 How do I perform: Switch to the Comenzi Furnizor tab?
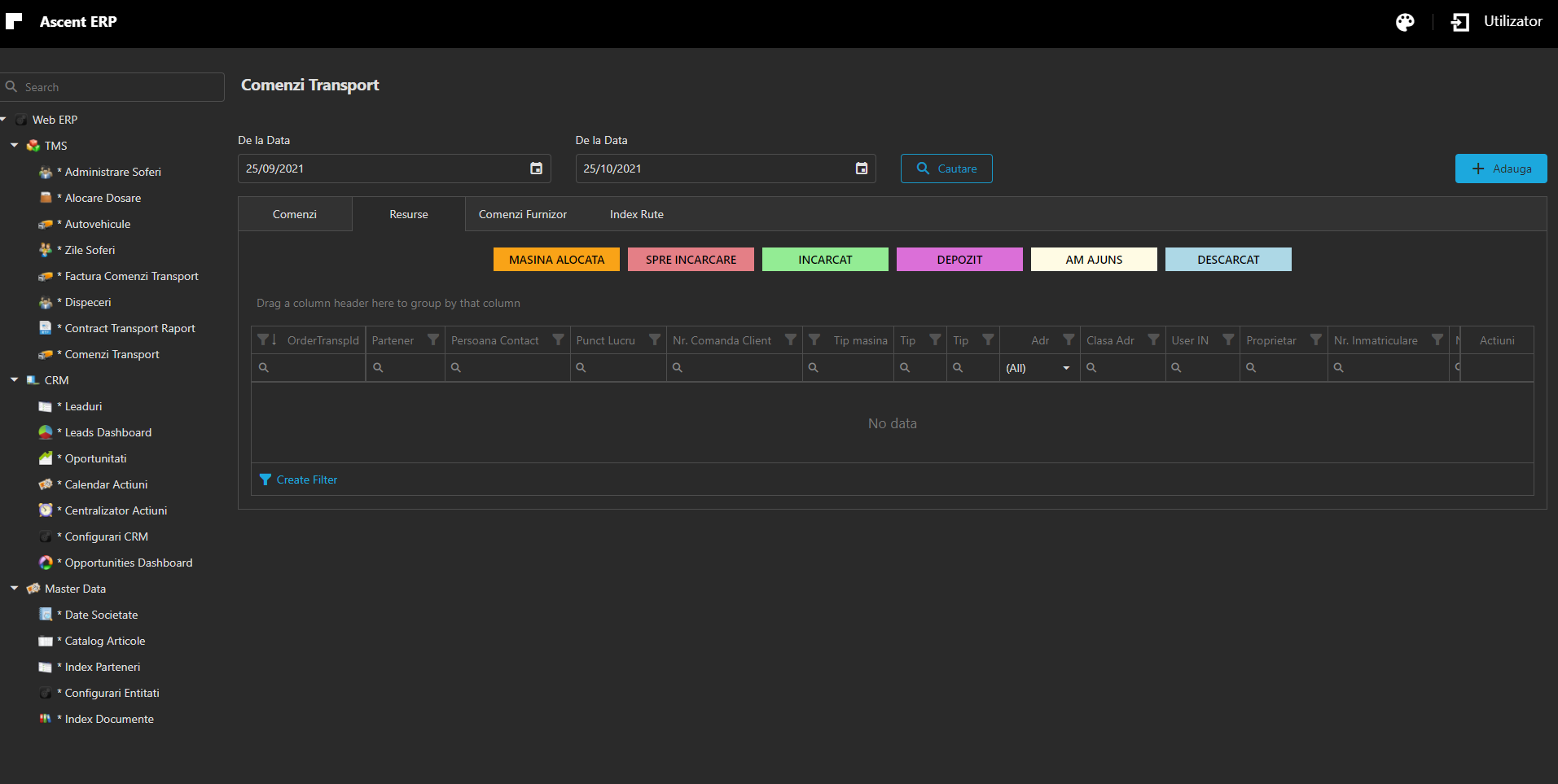coord(522,214)
